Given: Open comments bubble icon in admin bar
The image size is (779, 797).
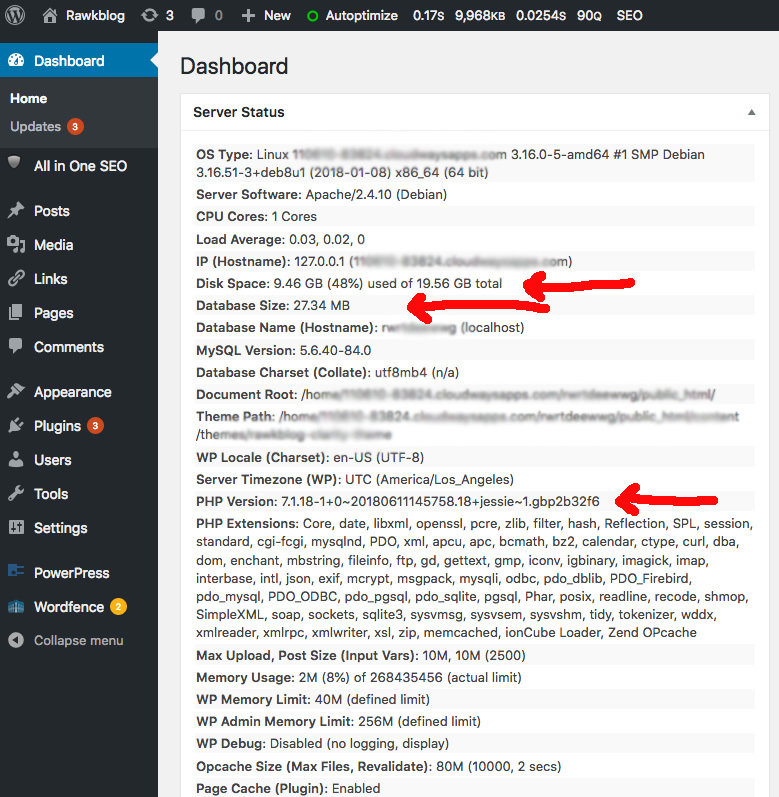Looking at the screenshot, I should click(x=198, y=16).
